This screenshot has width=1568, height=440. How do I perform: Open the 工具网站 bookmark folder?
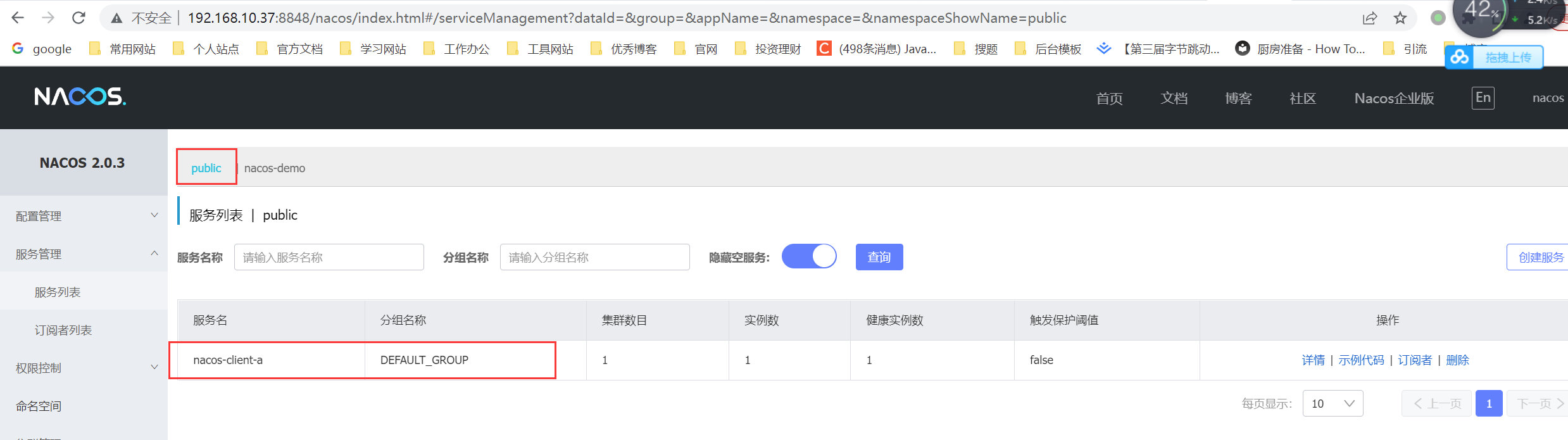541,49
